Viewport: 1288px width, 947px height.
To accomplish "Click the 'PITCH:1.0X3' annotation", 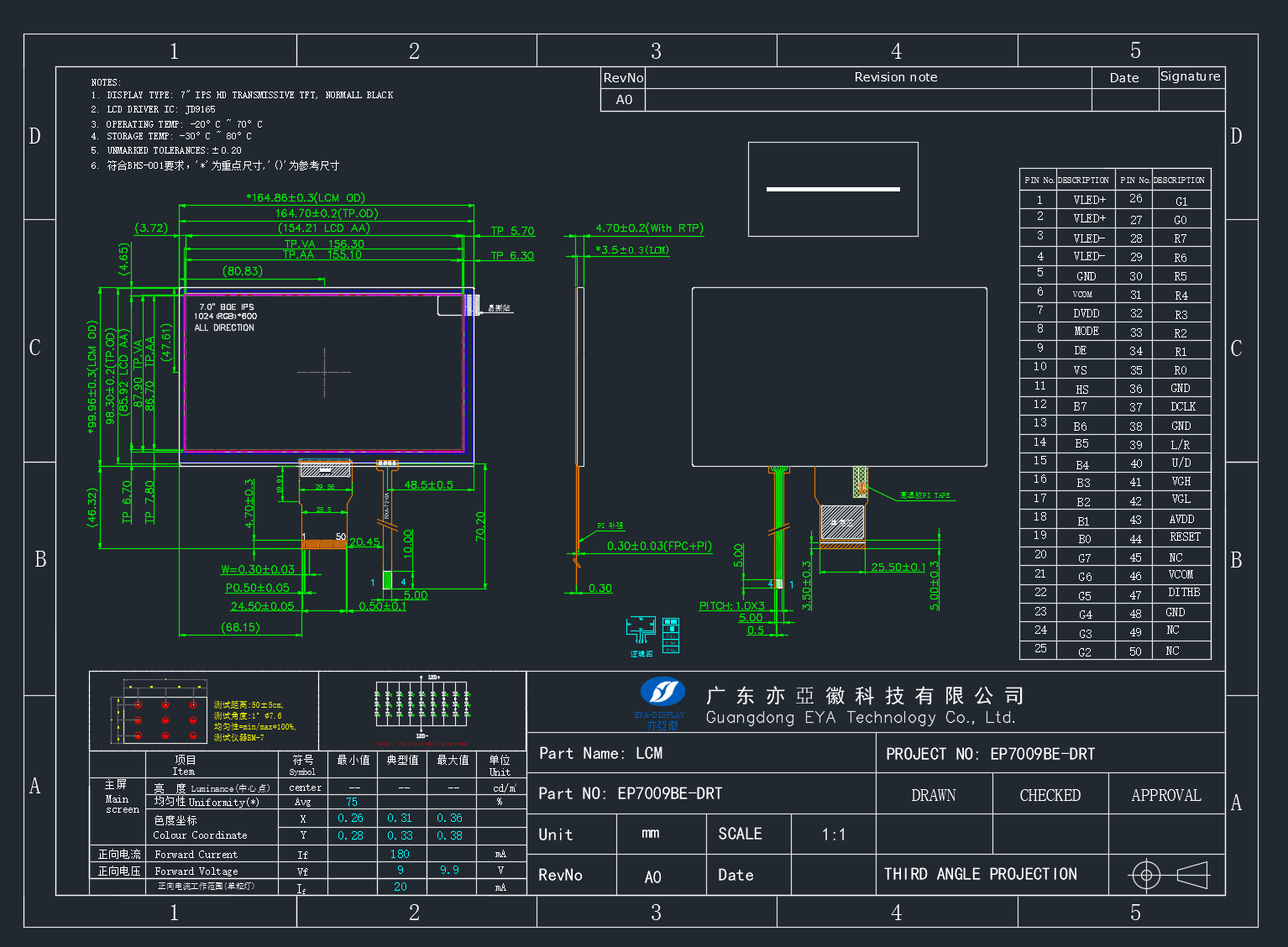I will (732, 605).
